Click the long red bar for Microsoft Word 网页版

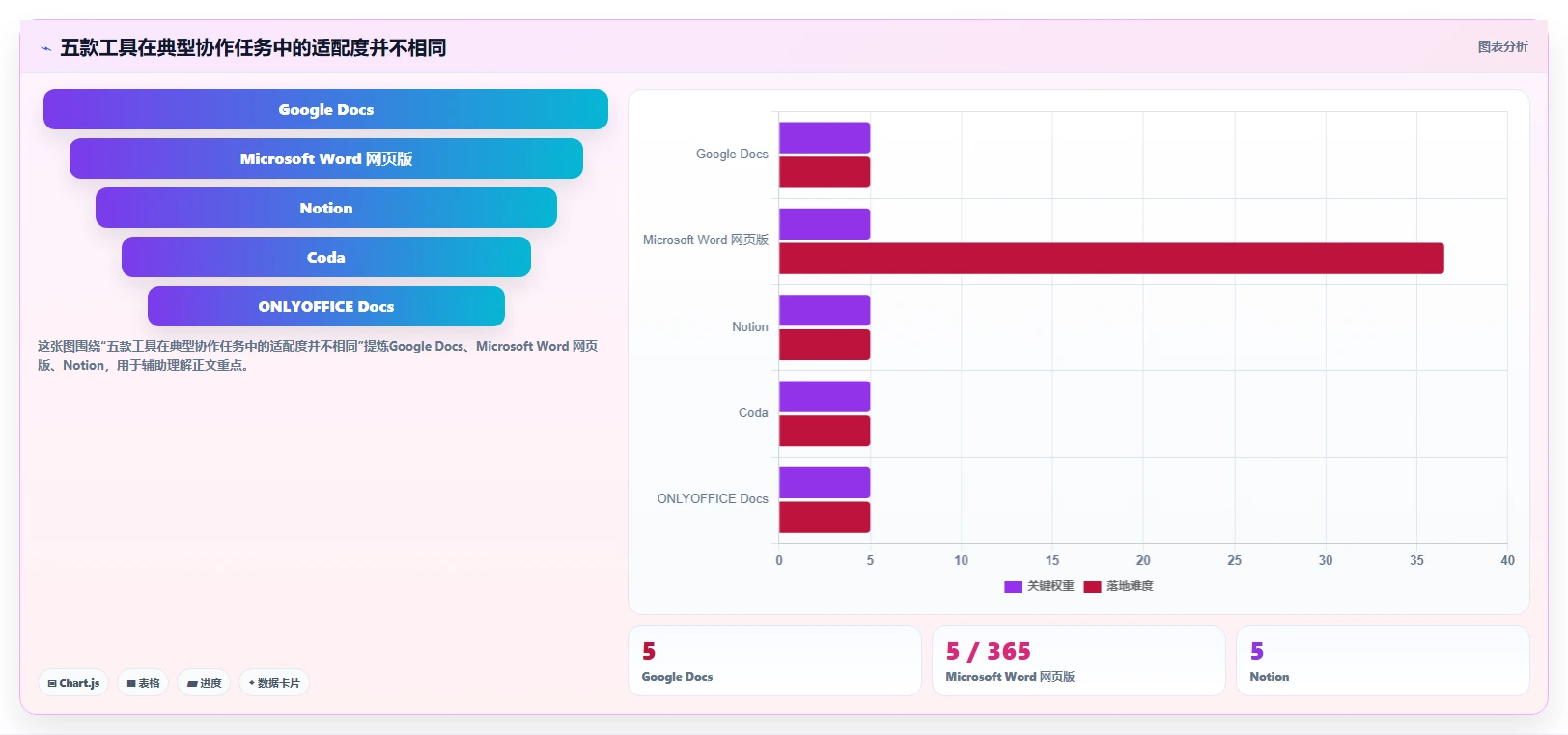point(1111,258)
